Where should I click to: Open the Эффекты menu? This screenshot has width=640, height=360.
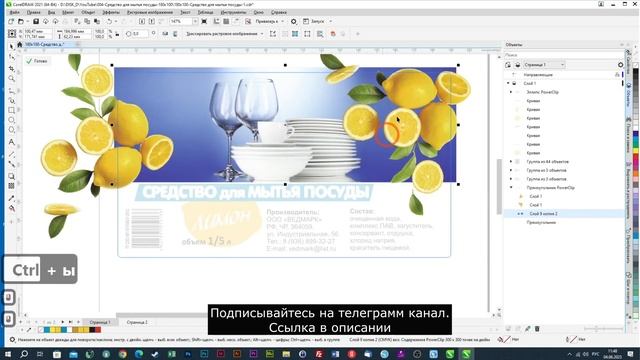coord(111,13)
